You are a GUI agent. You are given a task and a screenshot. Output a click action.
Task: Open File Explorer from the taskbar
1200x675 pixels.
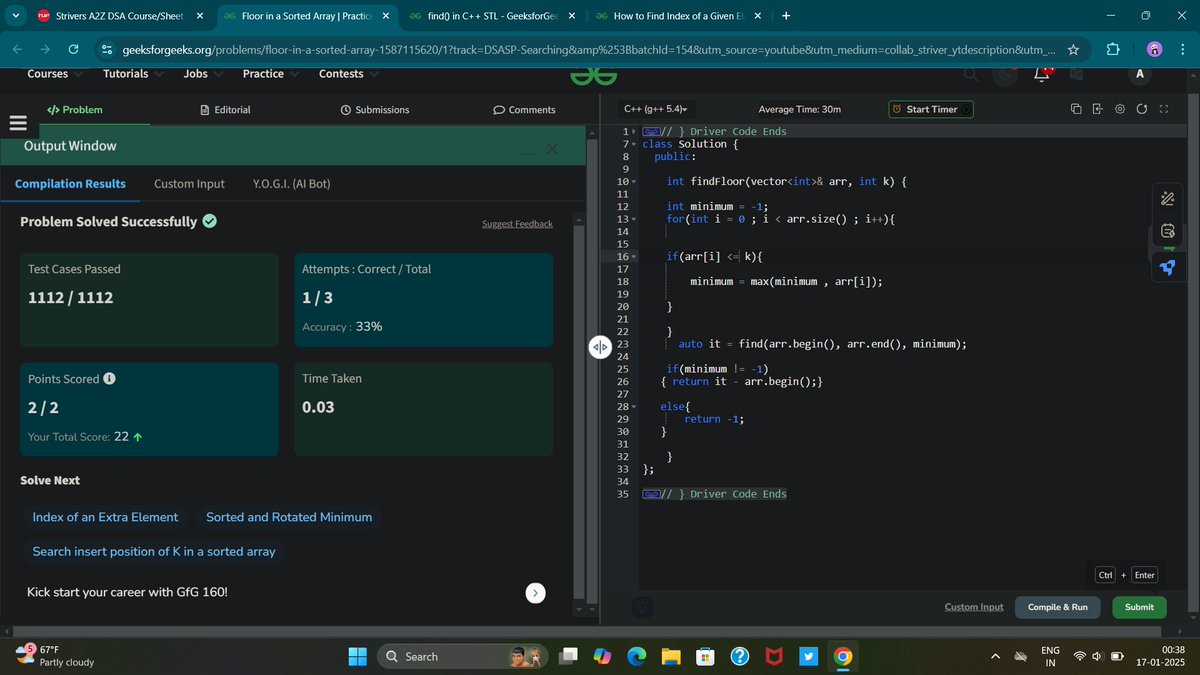point(670,657)
